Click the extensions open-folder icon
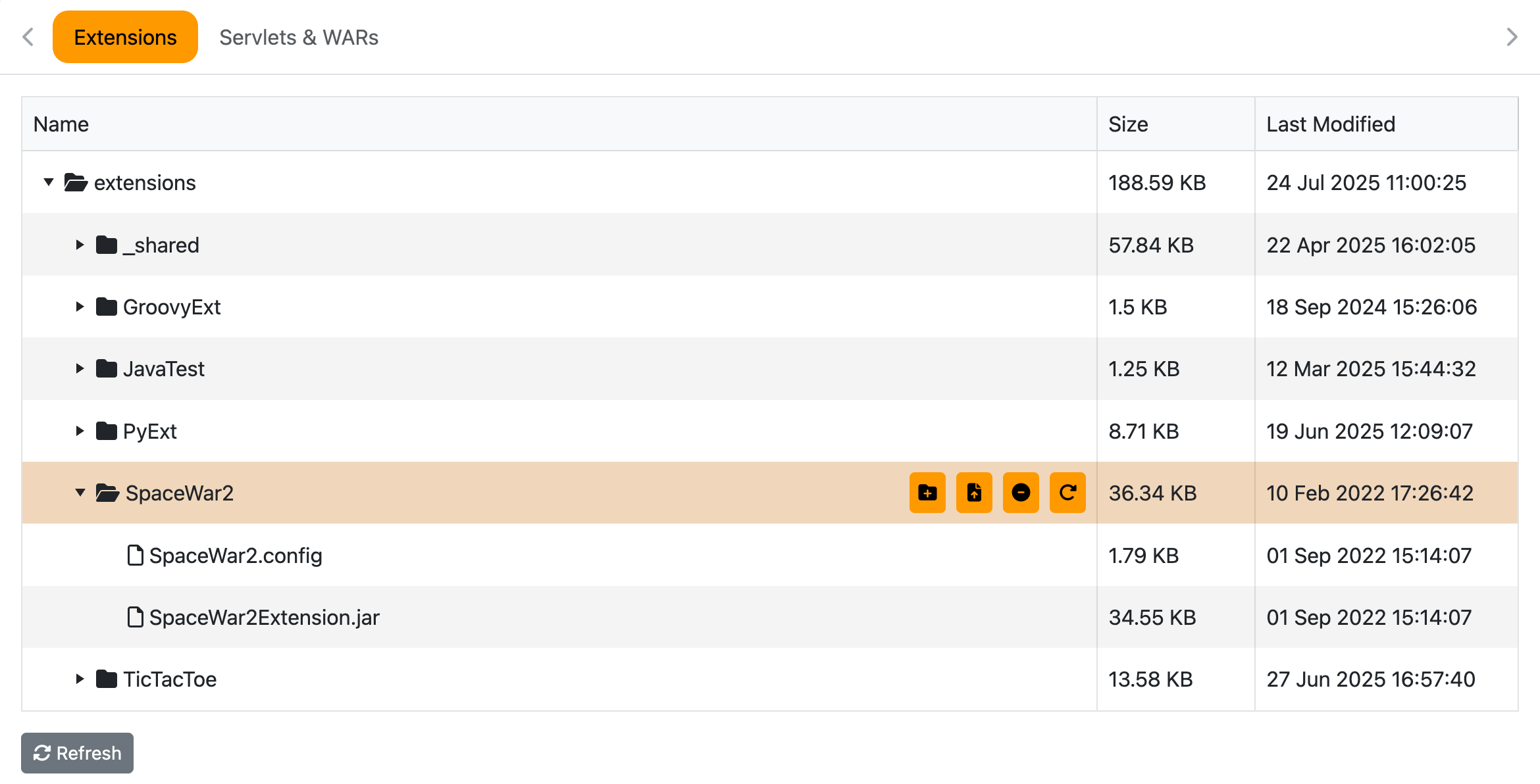This screenshot has width=1540, height=784. coord(74,182)
